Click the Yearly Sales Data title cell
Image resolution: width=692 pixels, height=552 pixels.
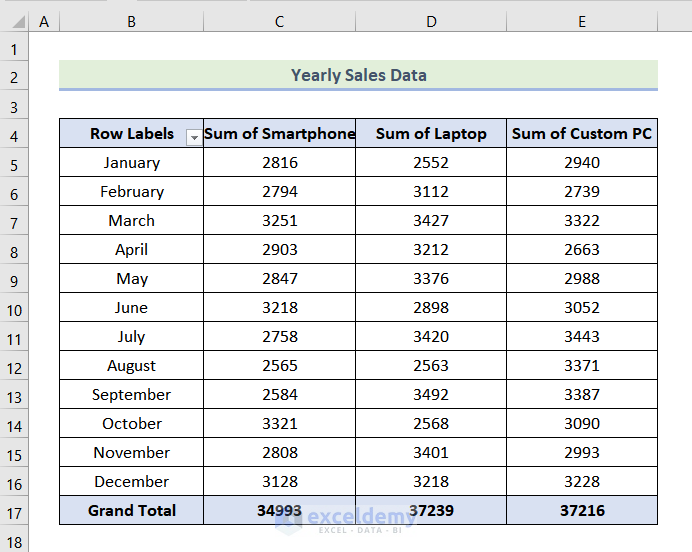click(358, 75)
